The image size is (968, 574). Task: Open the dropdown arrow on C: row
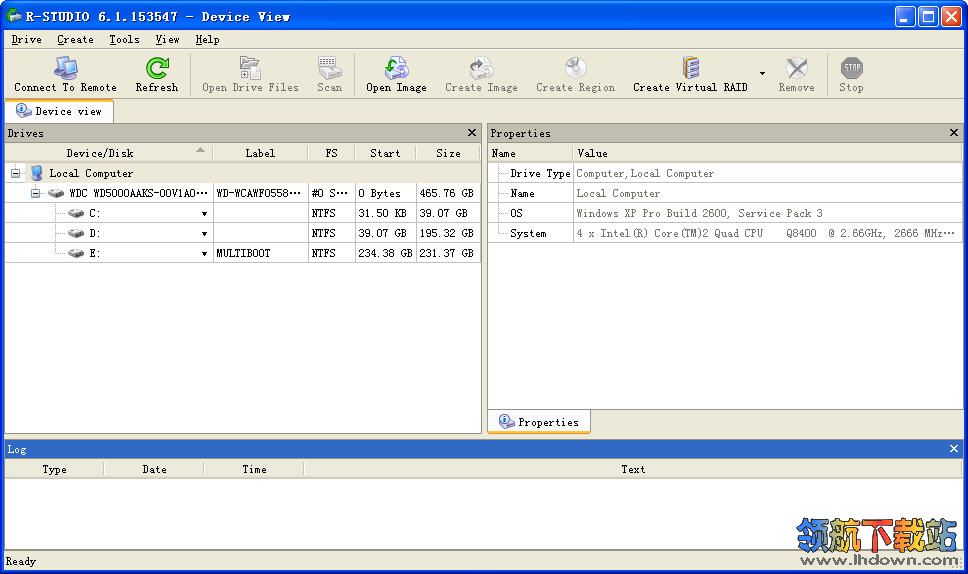click(204, 214)
